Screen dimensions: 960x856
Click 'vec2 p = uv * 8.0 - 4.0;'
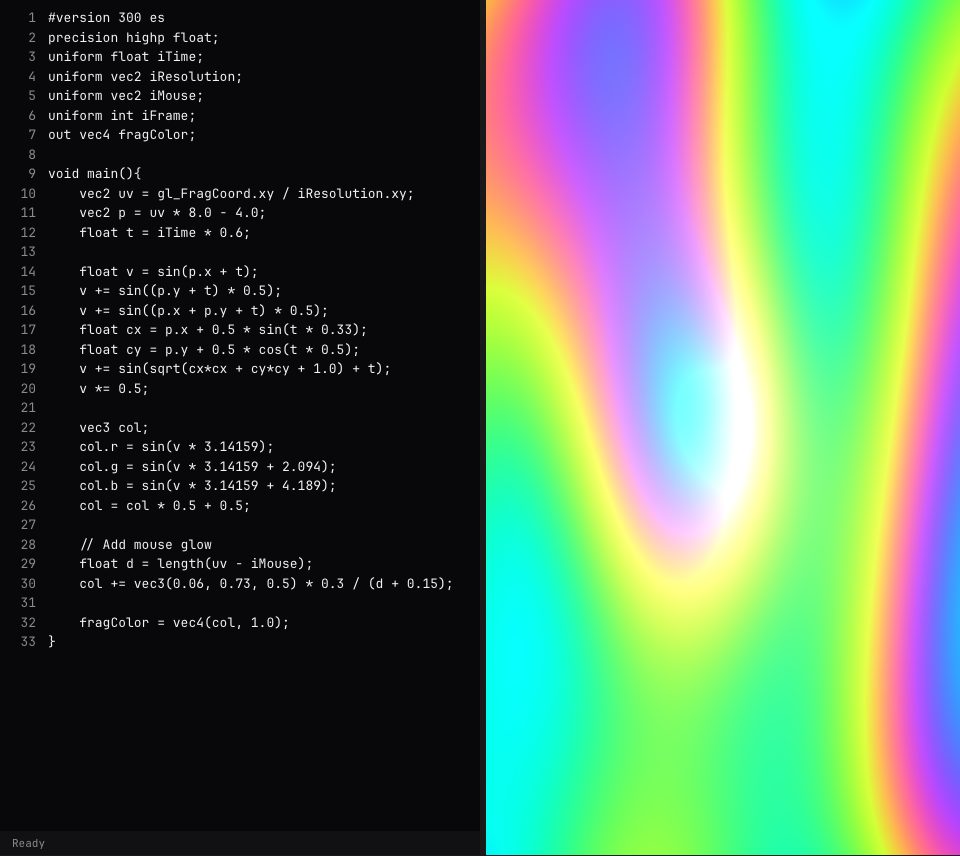[173, 213]
